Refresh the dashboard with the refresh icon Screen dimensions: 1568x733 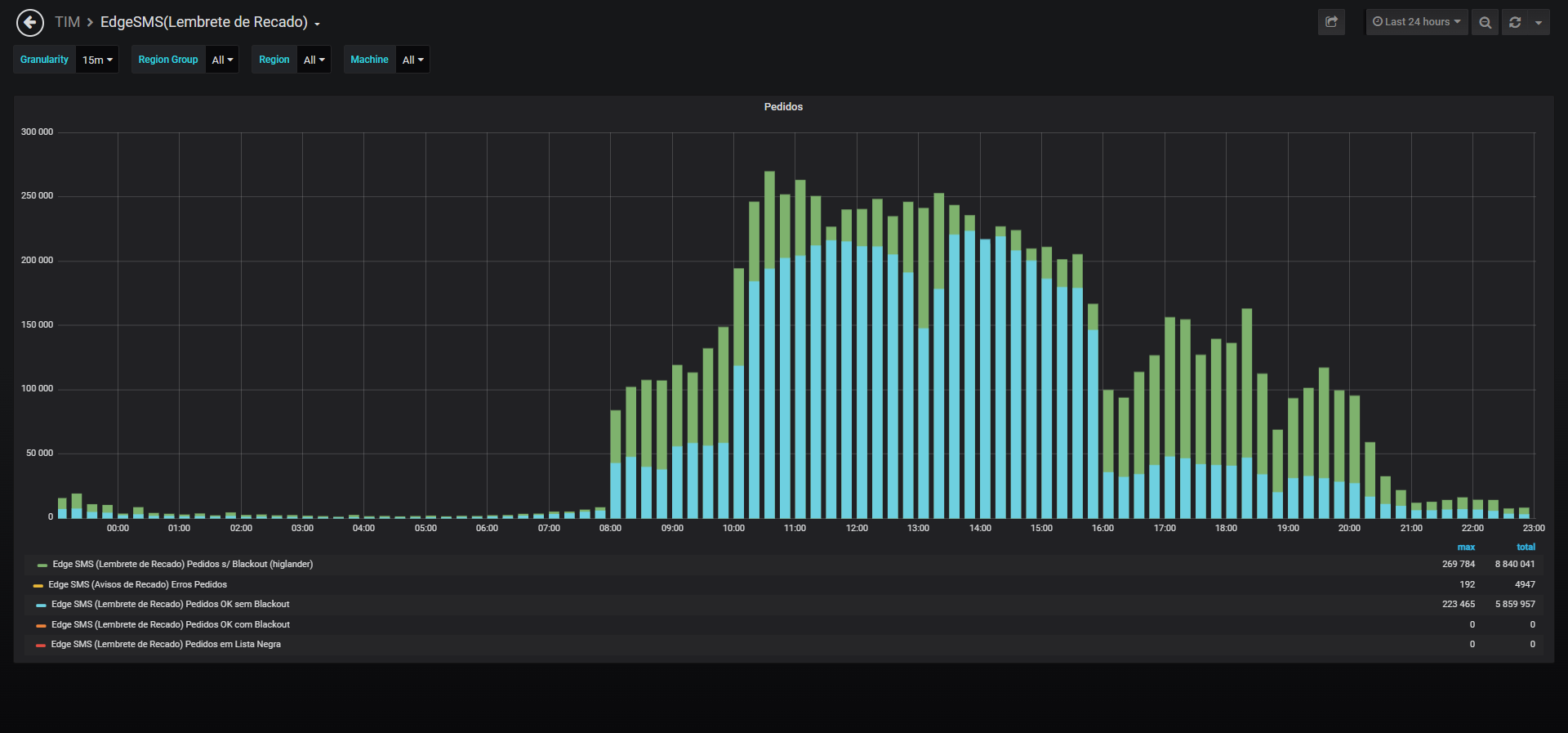tap(1515, 22)
